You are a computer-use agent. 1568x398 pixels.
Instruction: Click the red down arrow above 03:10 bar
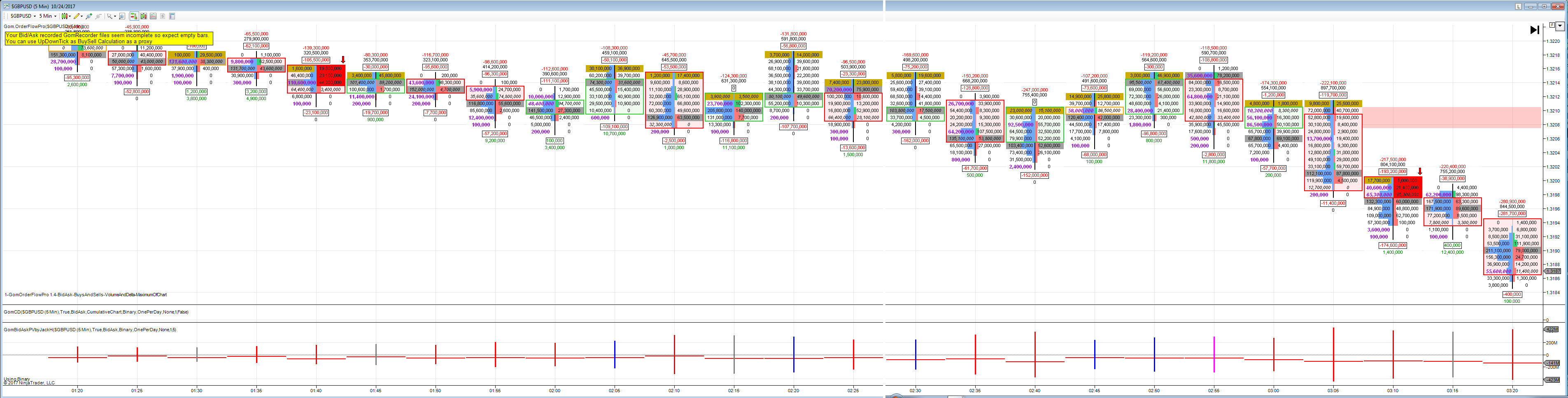(x=1420, y=171)
